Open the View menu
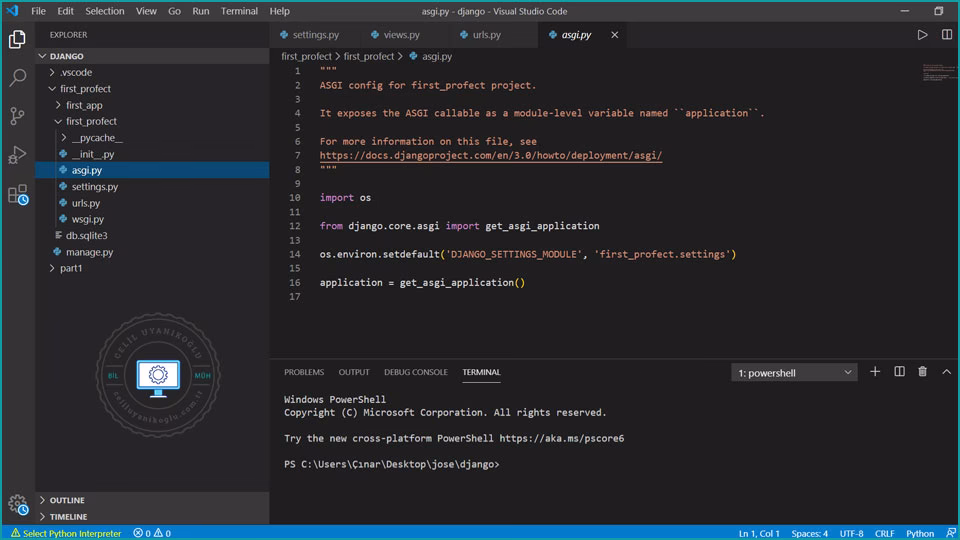The height and width of the screenshot is (540, 960). tap(146, 11)
